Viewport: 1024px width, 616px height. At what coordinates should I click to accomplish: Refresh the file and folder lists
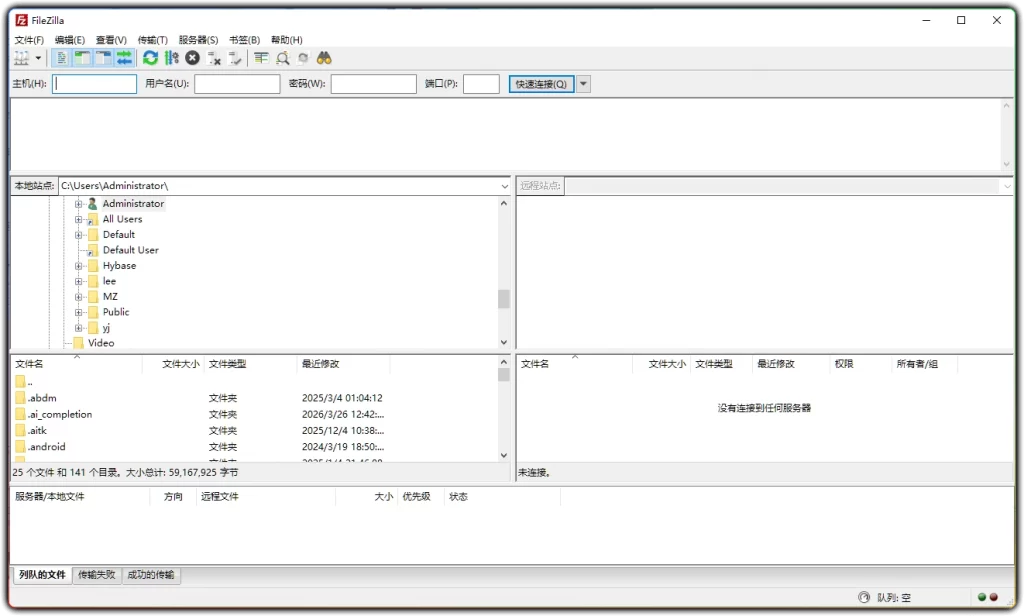point(150,57)
